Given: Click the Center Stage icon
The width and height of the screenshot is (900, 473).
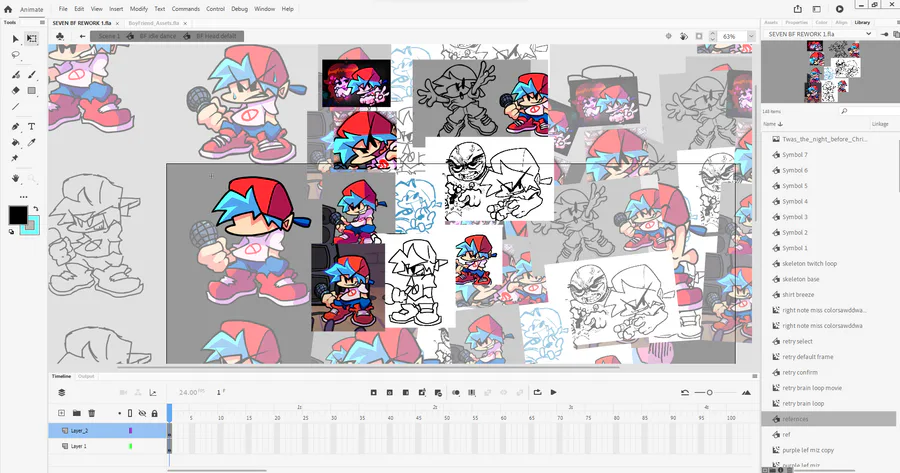Looking at the screenshot, I should pyautogui.click(x=668, y=36).
